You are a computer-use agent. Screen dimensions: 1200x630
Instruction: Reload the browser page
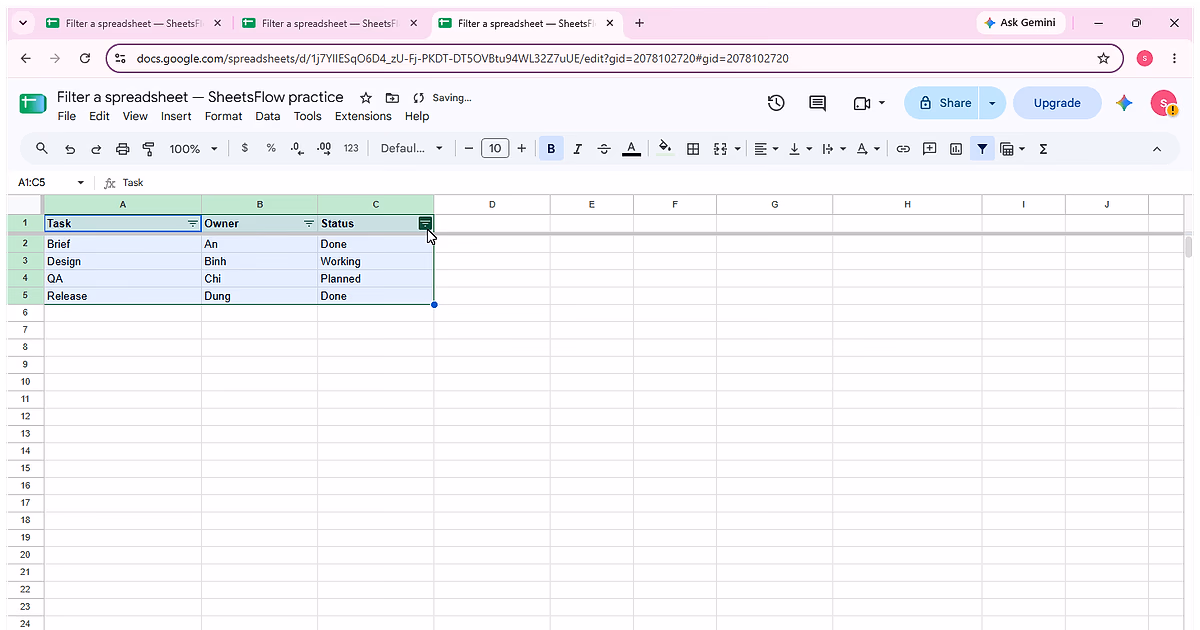pyautogui.click(x=85, y=58)
